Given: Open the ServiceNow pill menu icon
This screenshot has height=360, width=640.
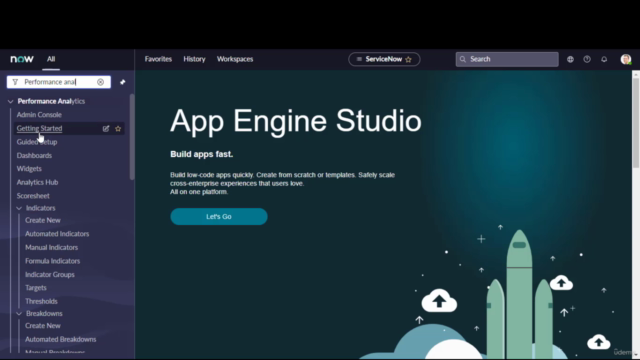Looking at the screenshot, I should pyautogui.click(x=359, y=59).
